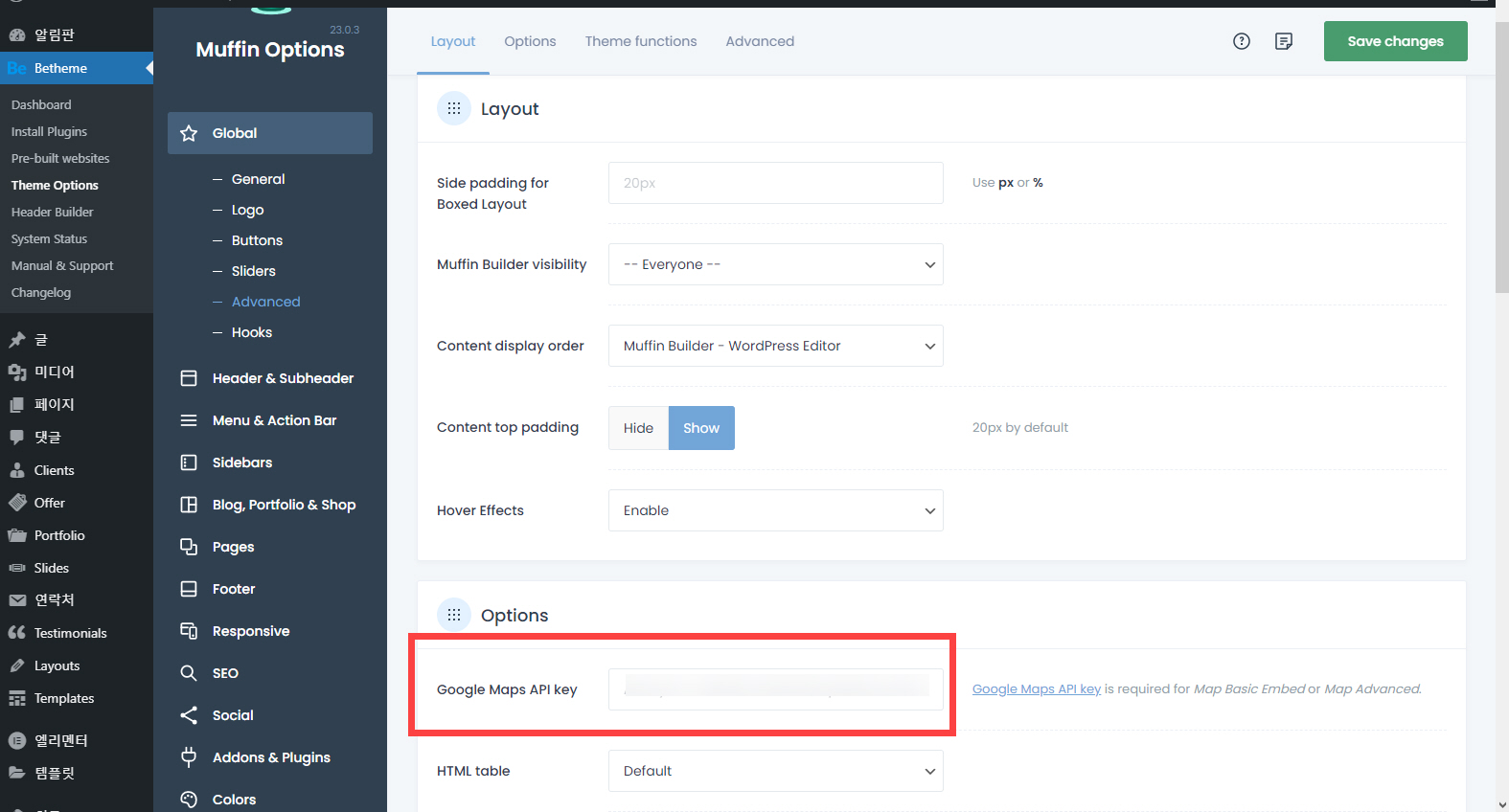Image resolution: width=1509 pixels, height=812 pixels.
Task: Click the Layout section grid icon
Action: tap(454, 108)
